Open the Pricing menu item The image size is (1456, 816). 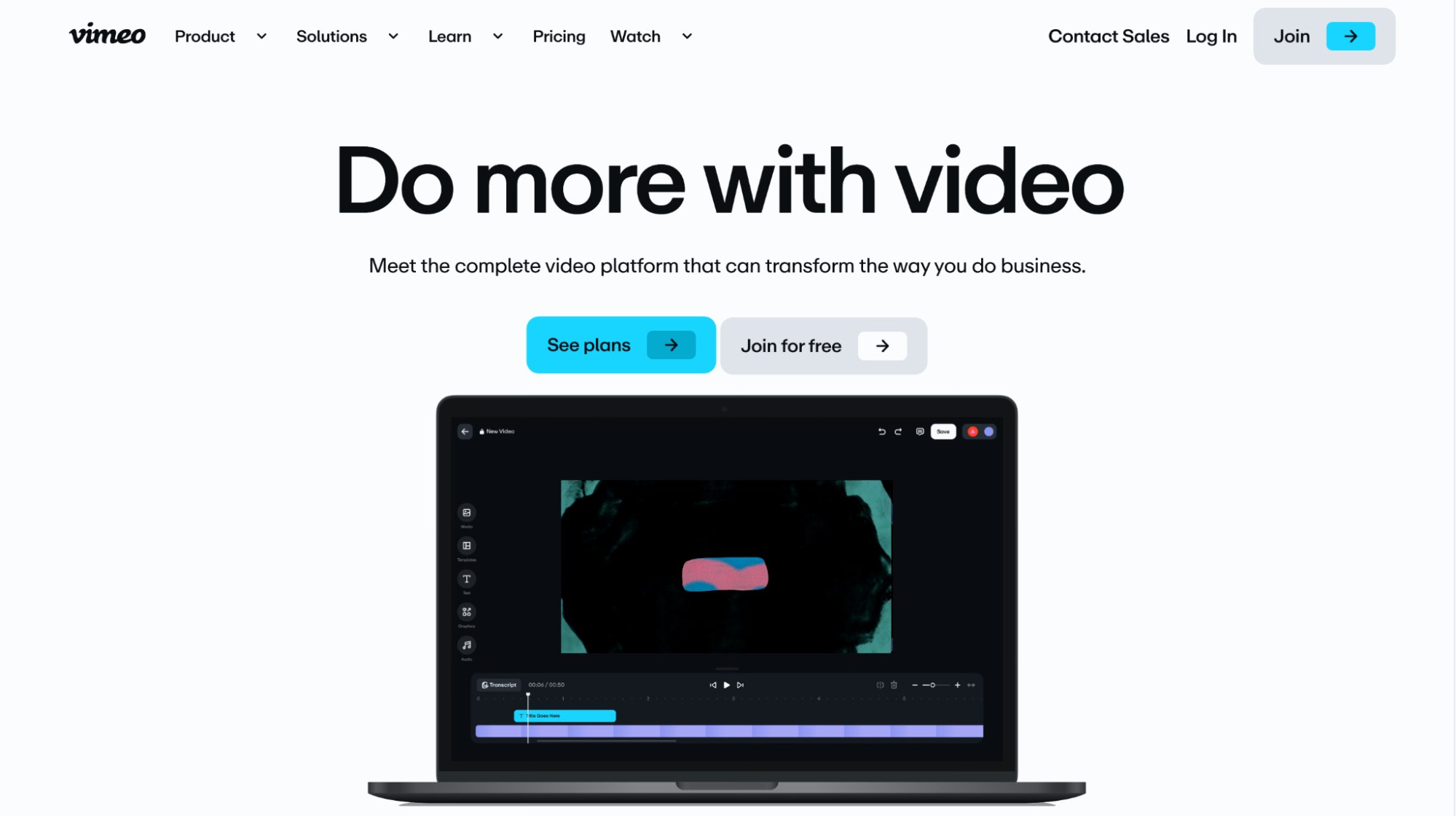tap(559, 36)
